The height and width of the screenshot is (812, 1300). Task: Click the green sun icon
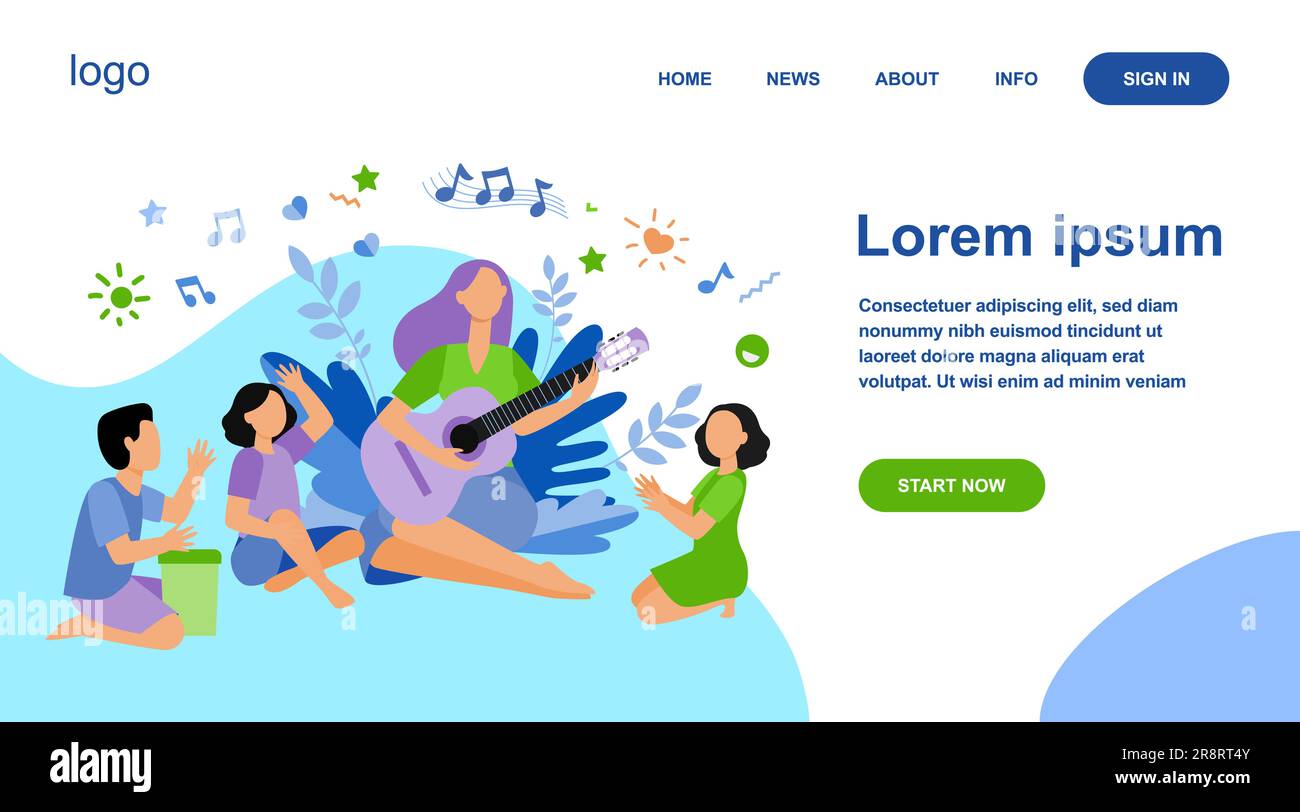[x=119, y=295]
